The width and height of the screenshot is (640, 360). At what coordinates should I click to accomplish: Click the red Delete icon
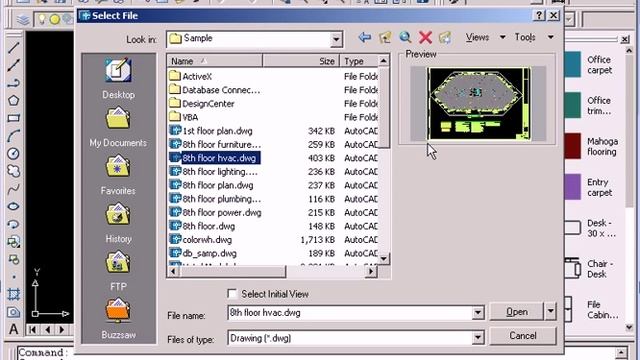pos(425,38)
